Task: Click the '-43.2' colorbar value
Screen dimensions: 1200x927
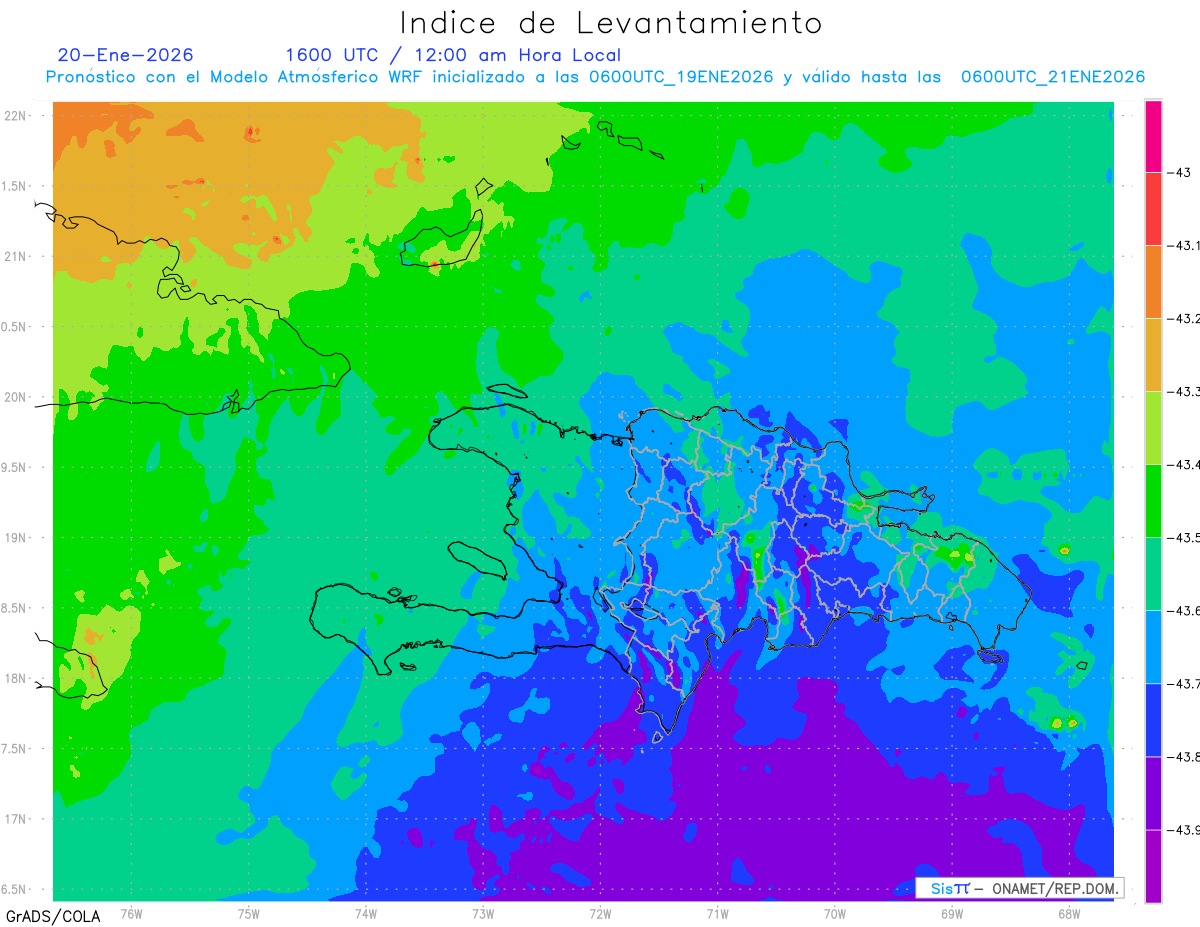Action: click(x=1184, y=319)
